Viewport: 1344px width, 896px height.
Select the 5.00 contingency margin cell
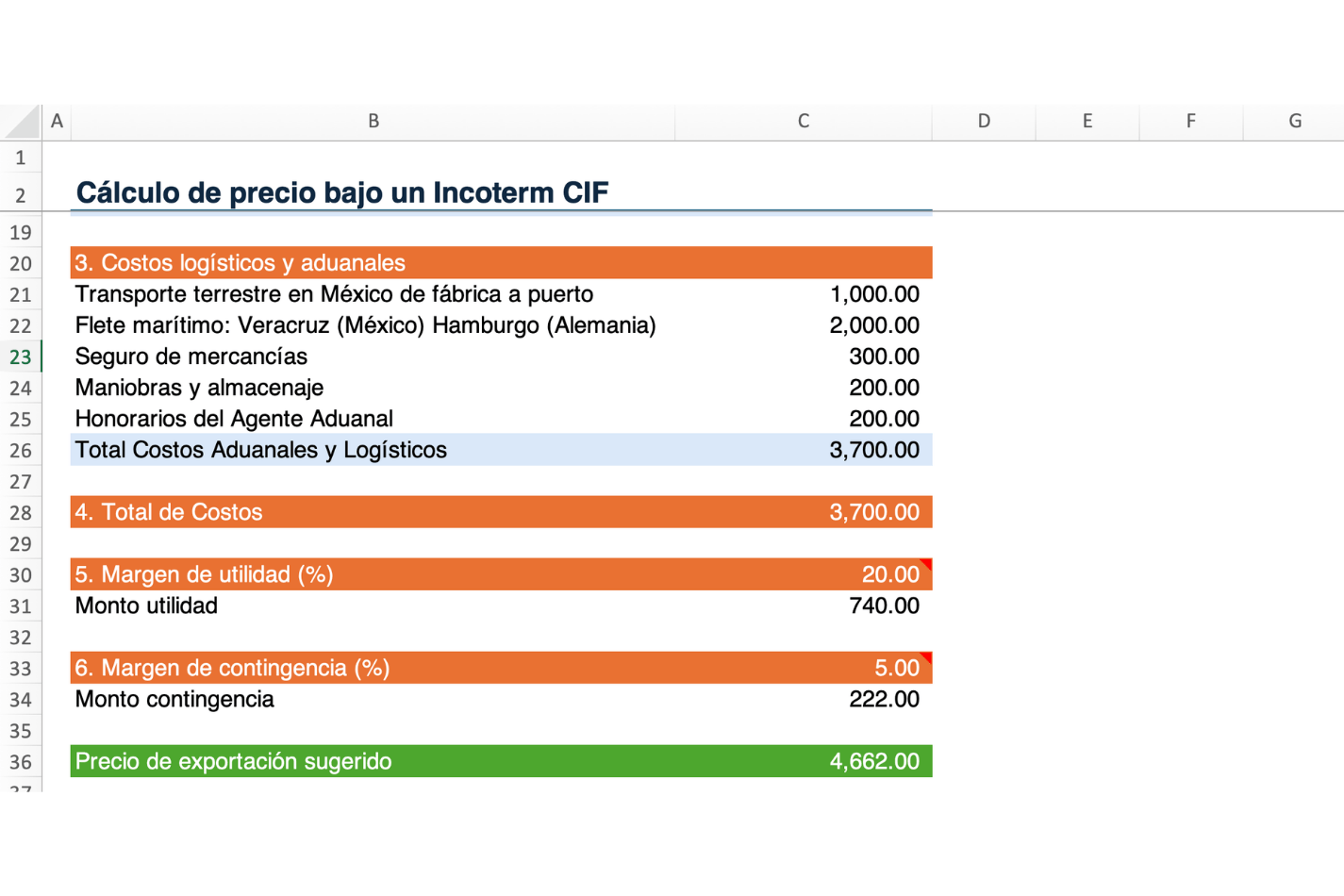(x=804, y=668)
